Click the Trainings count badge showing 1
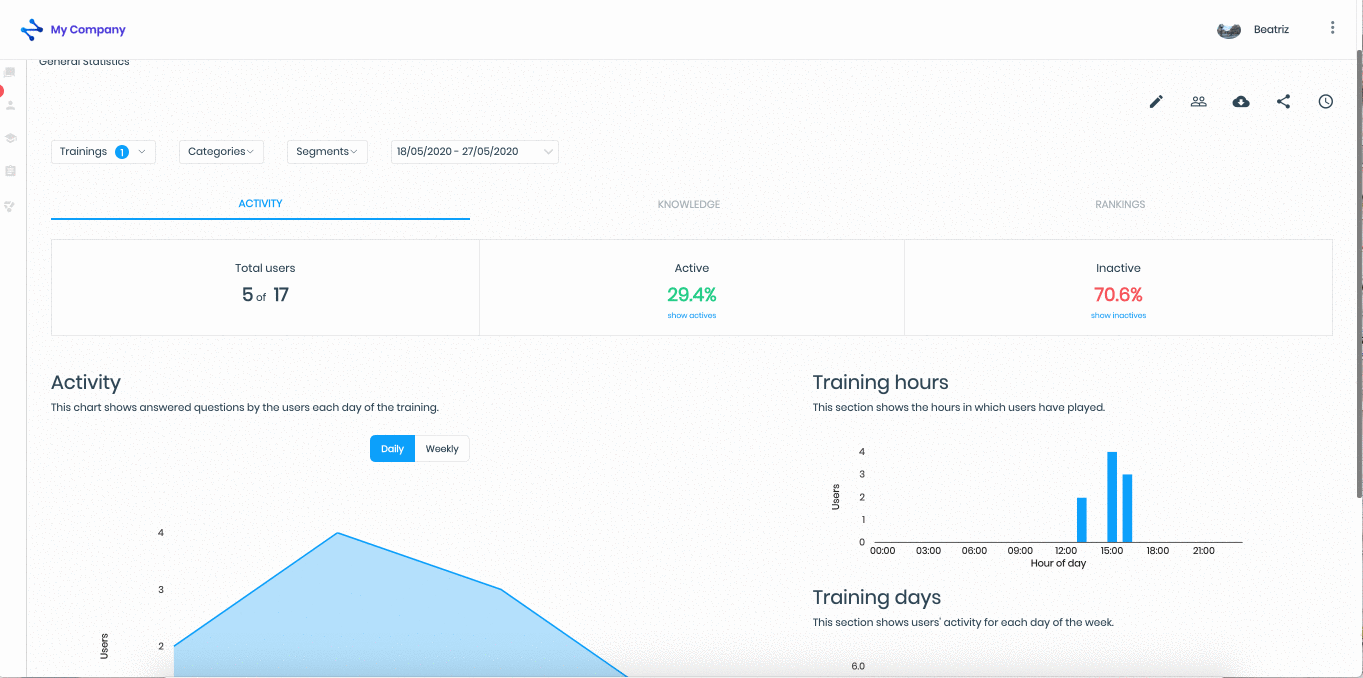 [122, 152]
